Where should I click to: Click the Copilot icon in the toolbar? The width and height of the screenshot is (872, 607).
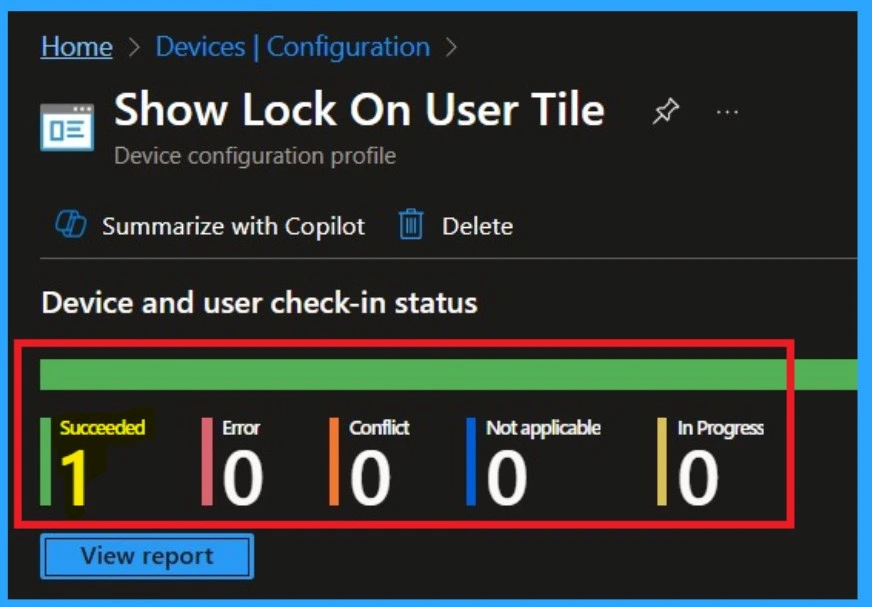pos(71,225)
